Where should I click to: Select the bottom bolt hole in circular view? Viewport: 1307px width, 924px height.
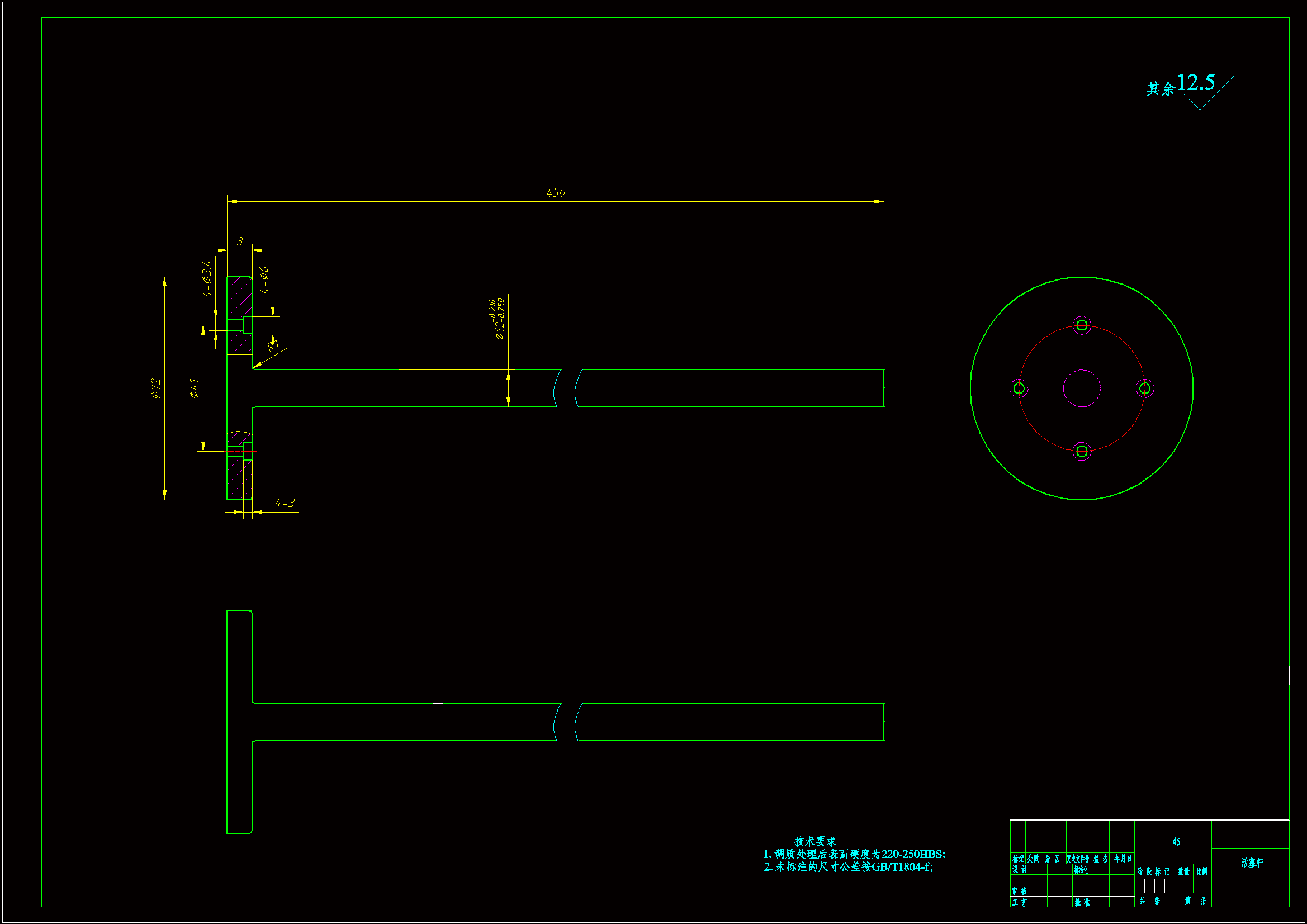click(x=1082, y=452)
